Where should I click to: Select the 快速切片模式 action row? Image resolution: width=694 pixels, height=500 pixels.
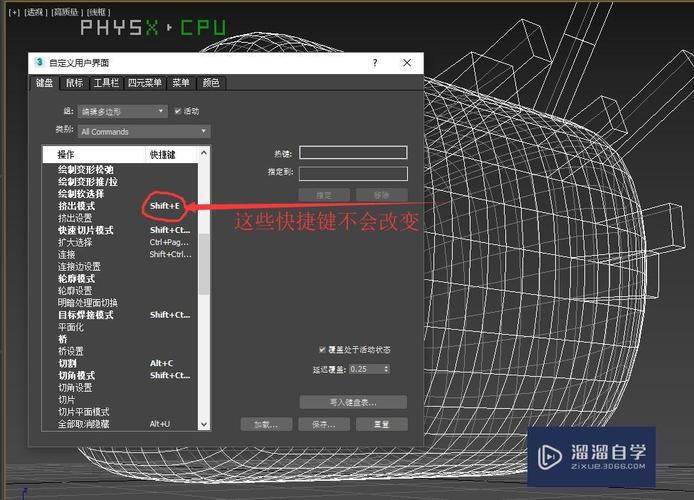click(120, 230)
